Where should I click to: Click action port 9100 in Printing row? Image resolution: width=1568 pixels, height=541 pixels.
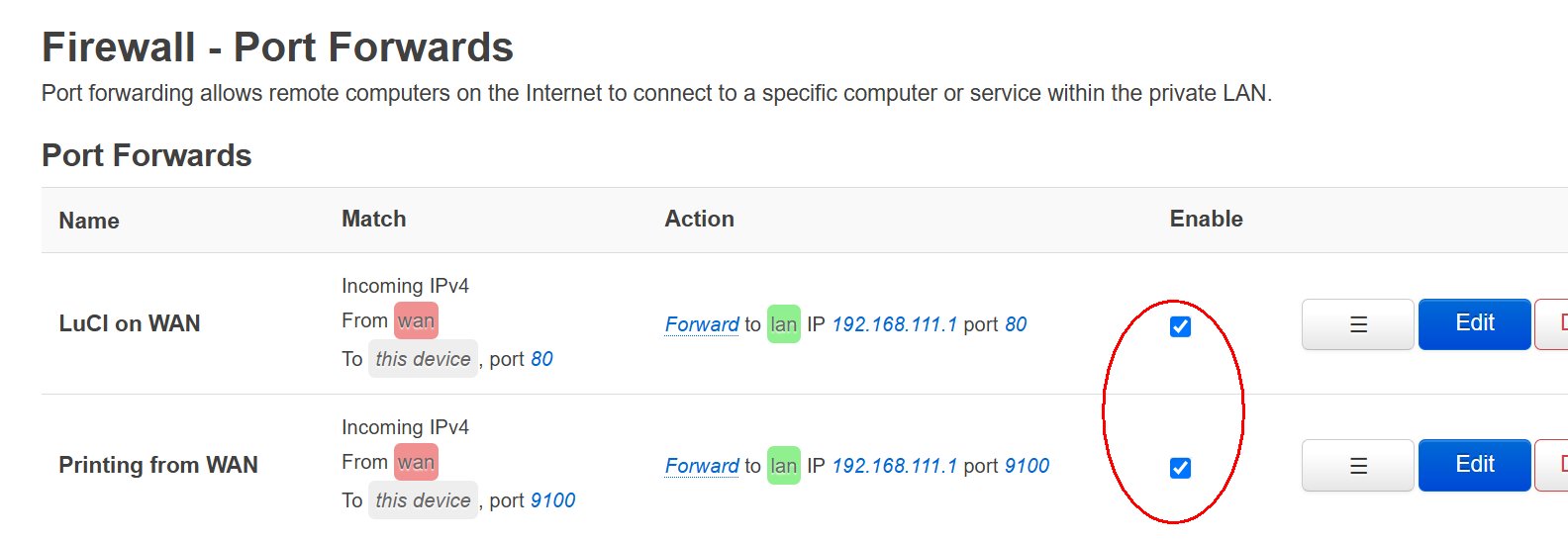coord(1028,466)
